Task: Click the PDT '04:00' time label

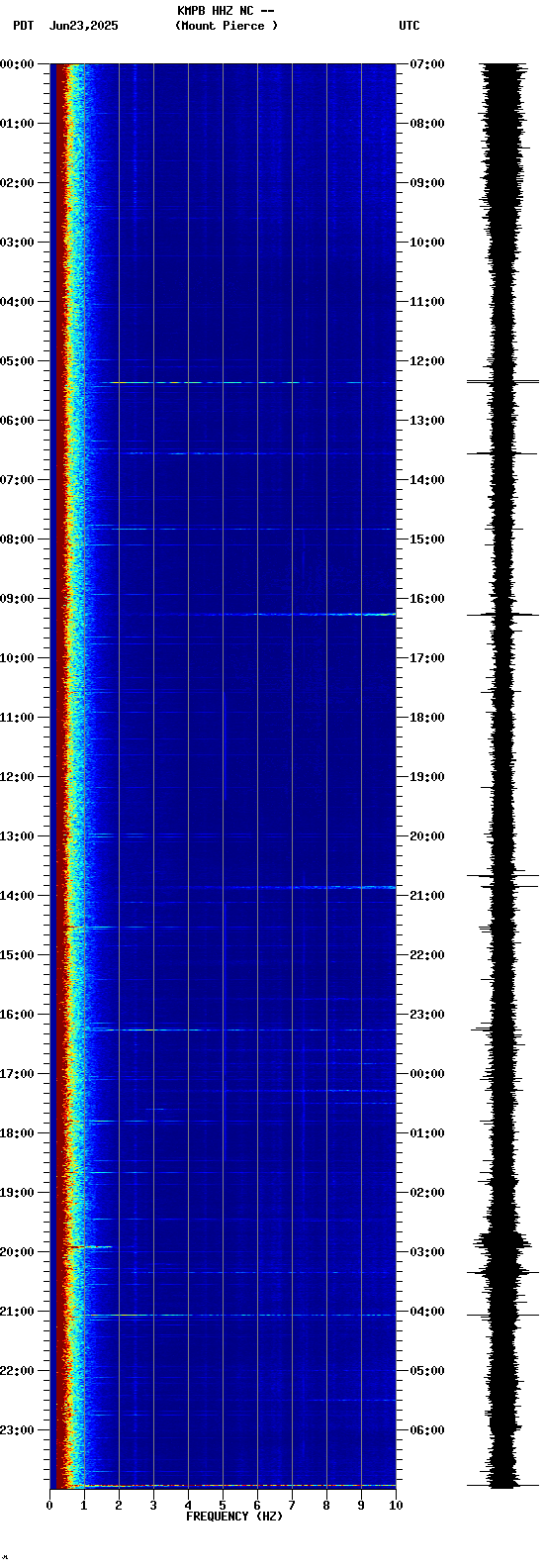Action: coord(17,302)
